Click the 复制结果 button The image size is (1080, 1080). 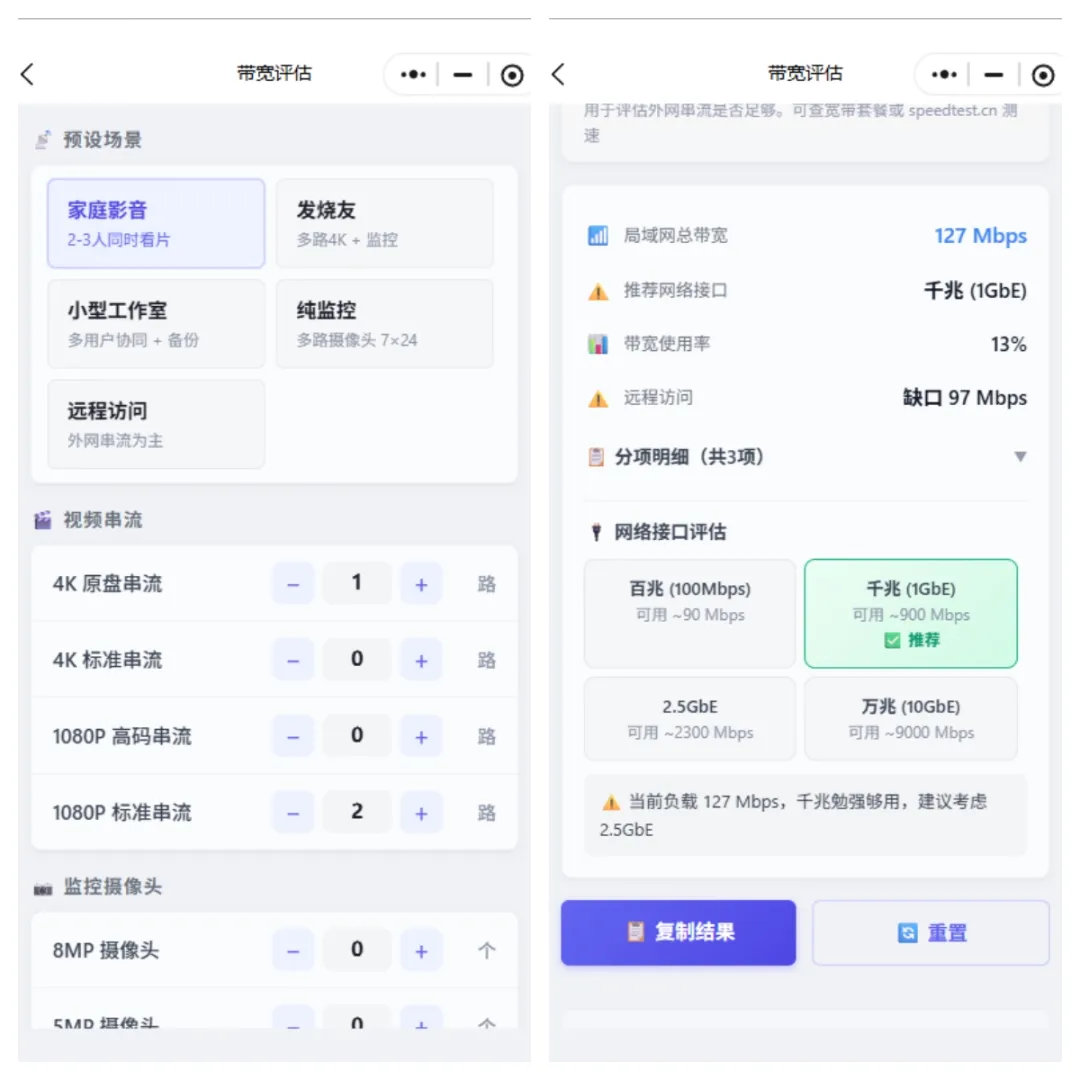pyautogui.click(x=678, y=933)
